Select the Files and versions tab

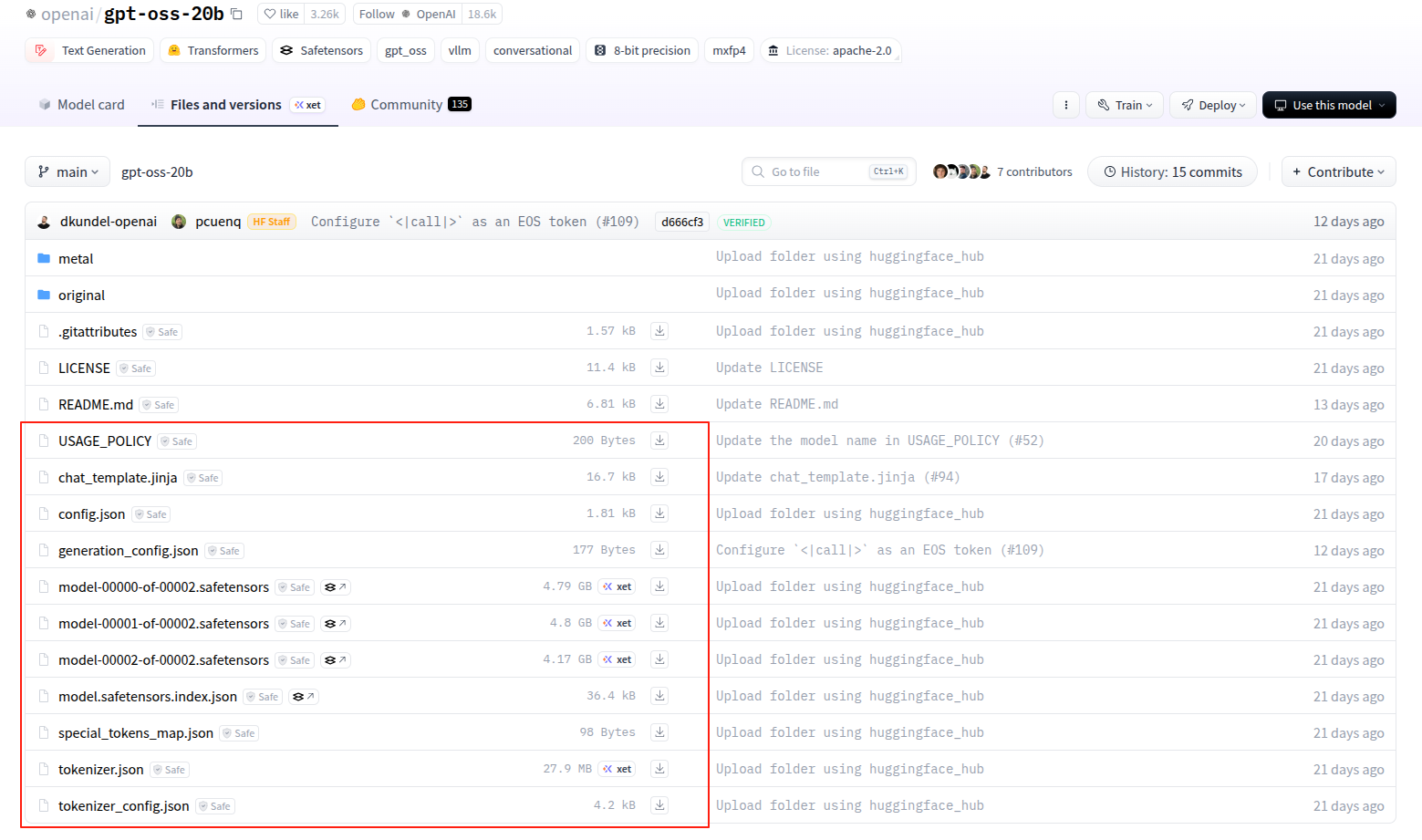[237, 105]
